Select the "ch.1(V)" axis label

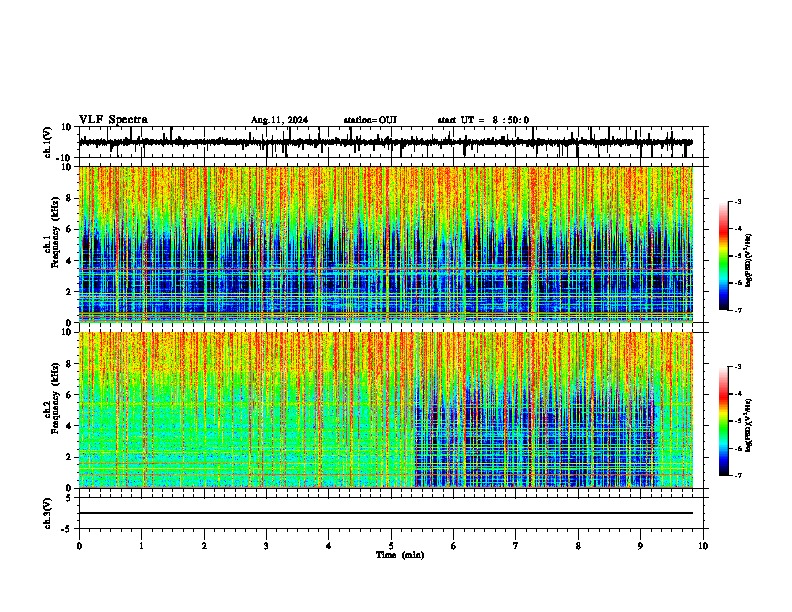pos(48,142)
